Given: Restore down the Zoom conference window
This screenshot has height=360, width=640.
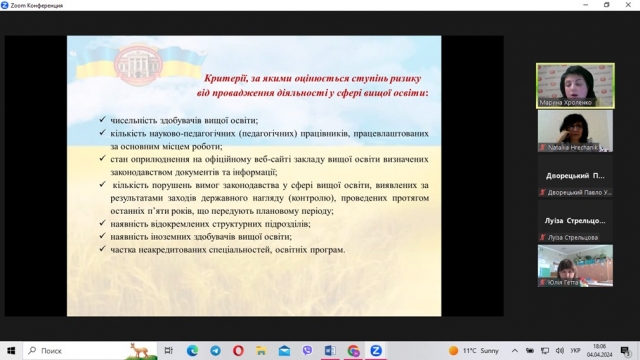Looking at the screenshot, I should point(607,5).
